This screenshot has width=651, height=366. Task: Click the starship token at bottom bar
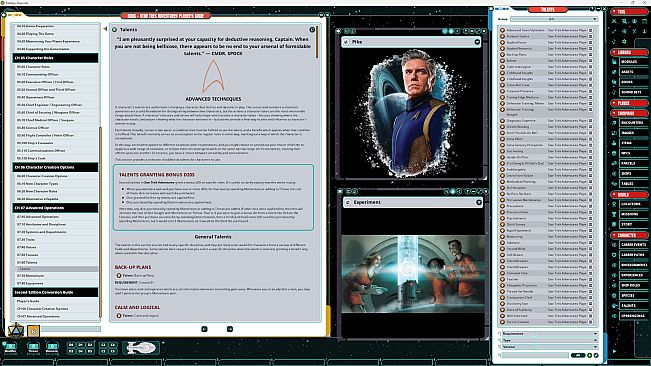pyautogui.click(x=141, y=348)
